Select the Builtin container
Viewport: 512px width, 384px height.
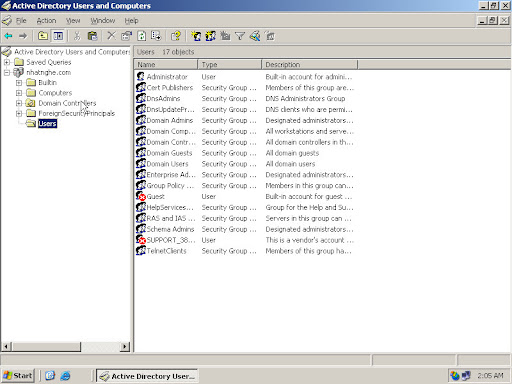[47, 82]
